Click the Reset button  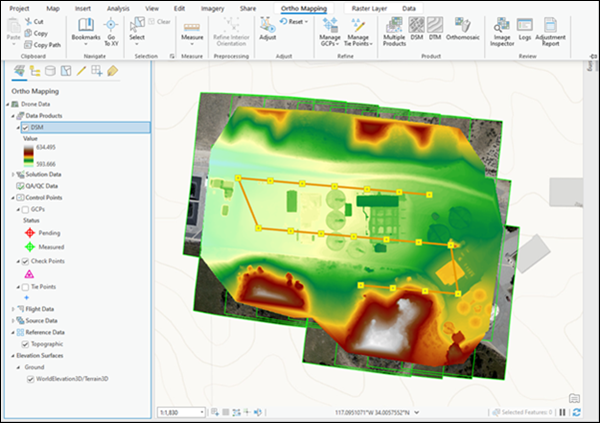pyautogui.click(x=294, y=21)
